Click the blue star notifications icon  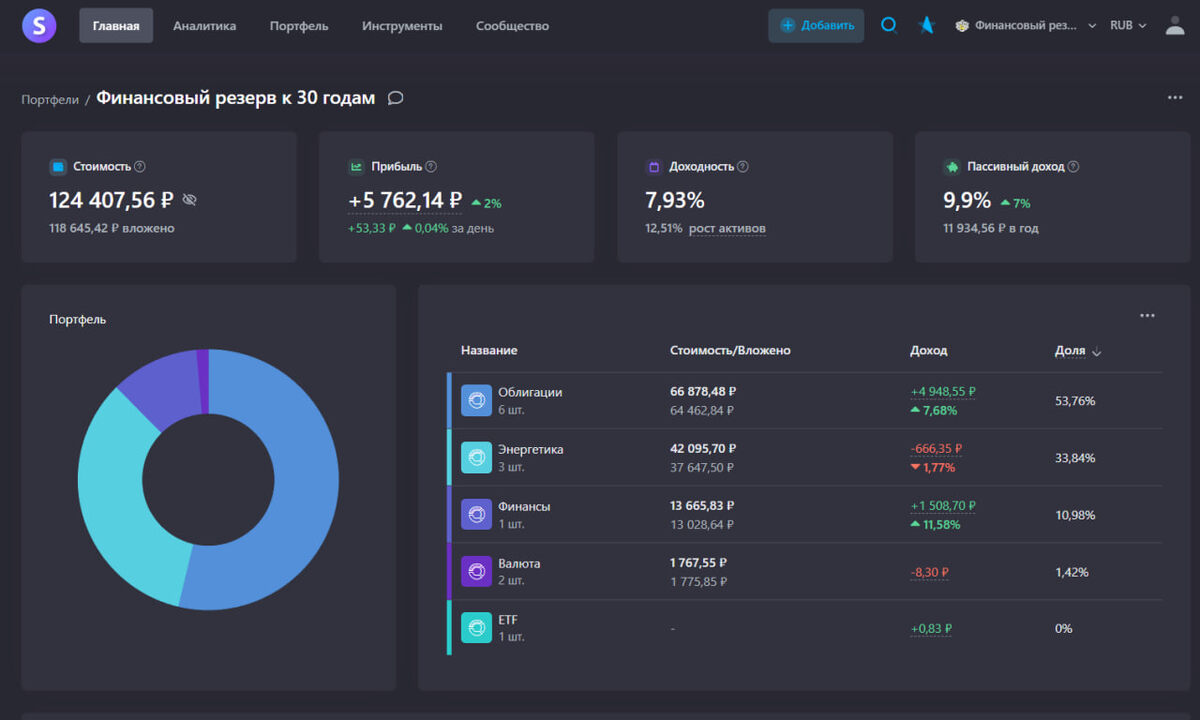pyautogui.click(x=925, y=25)
